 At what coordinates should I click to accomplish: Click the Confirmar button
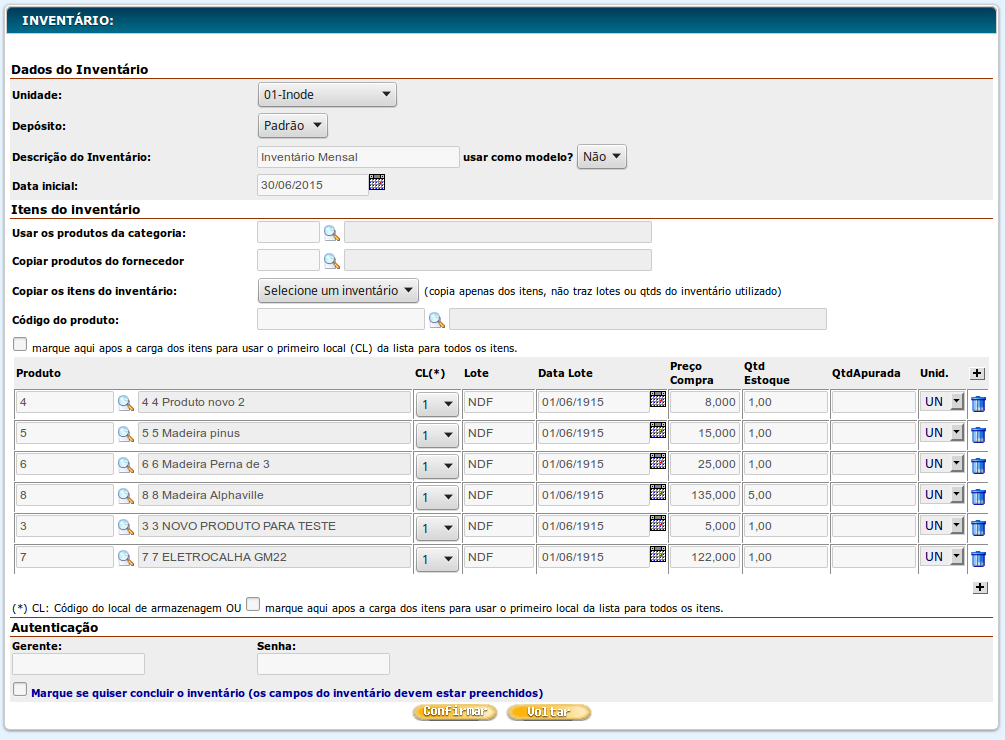coord(454,712)
